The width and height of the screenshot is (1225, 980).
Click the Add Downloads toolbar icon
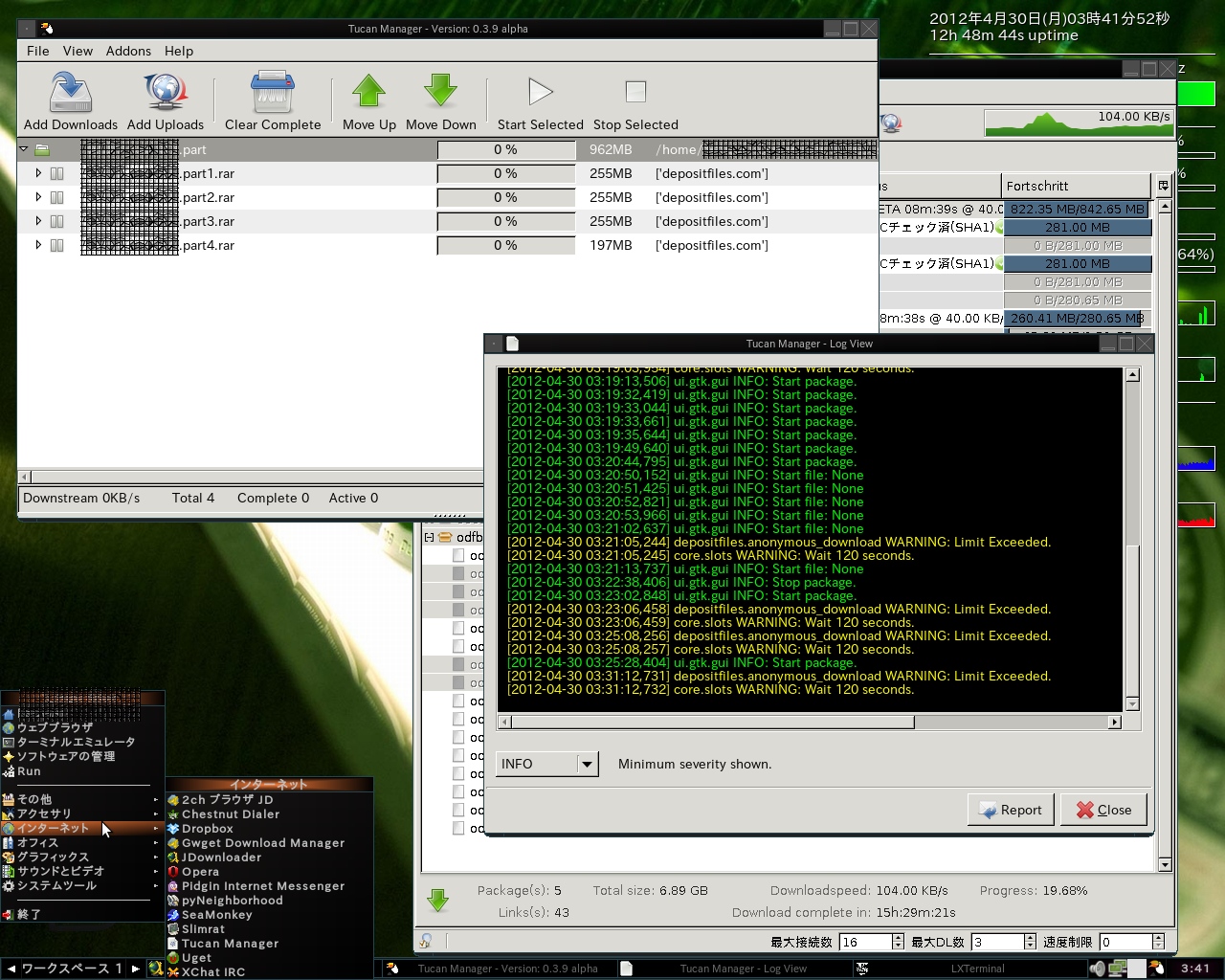[x=70, y=92]
